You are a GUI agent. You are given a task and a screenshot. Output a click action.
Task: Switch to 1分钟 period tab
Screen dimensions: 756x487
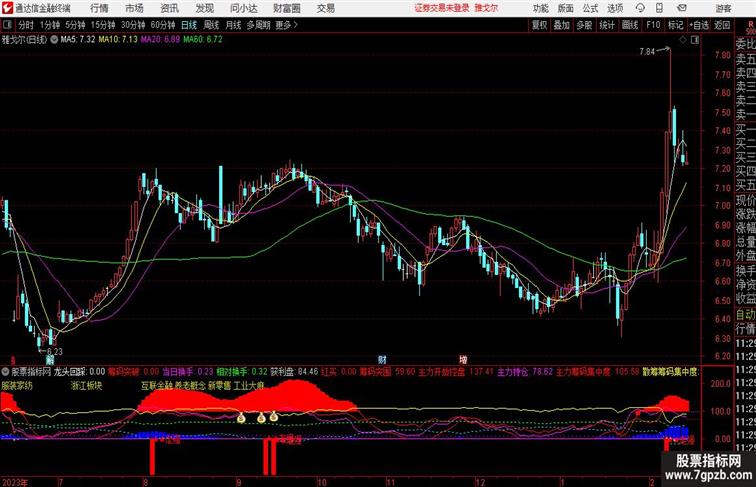pos(50,25)
